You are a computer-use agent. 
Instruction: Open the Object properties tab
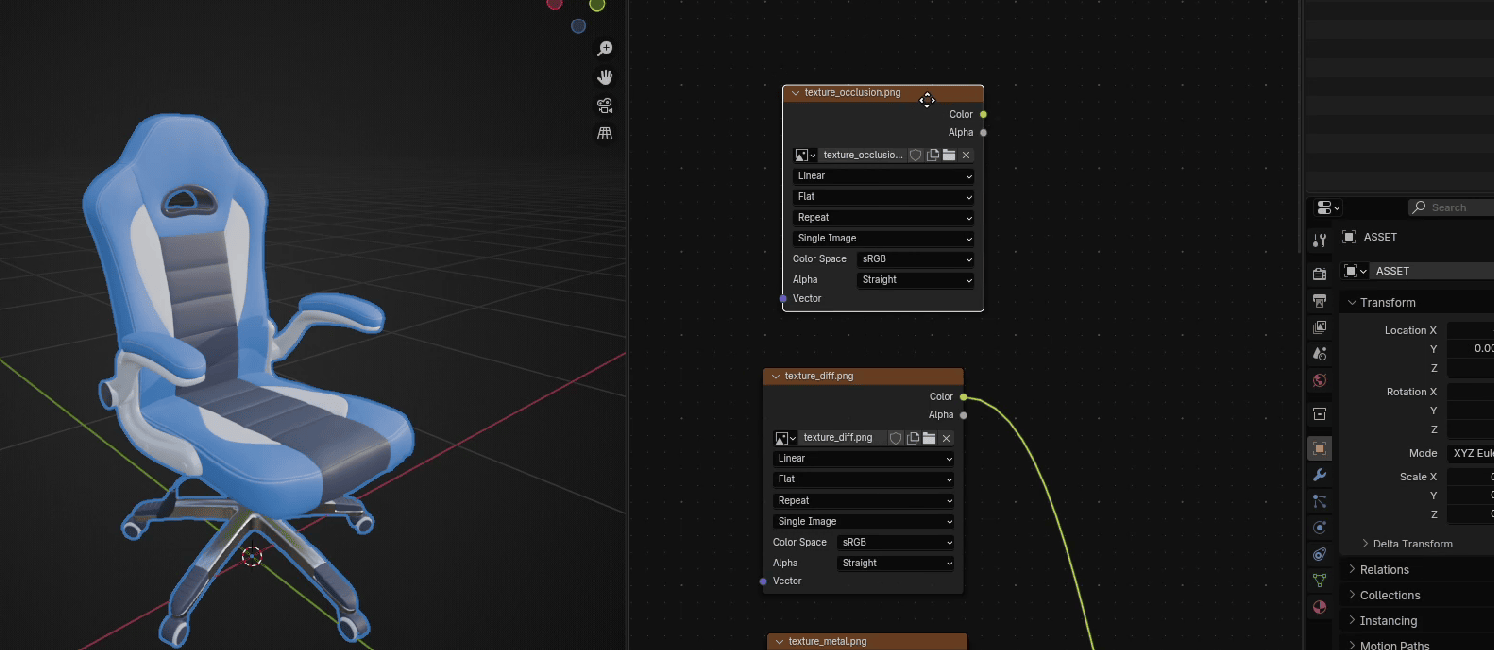tap(1319, 449)
